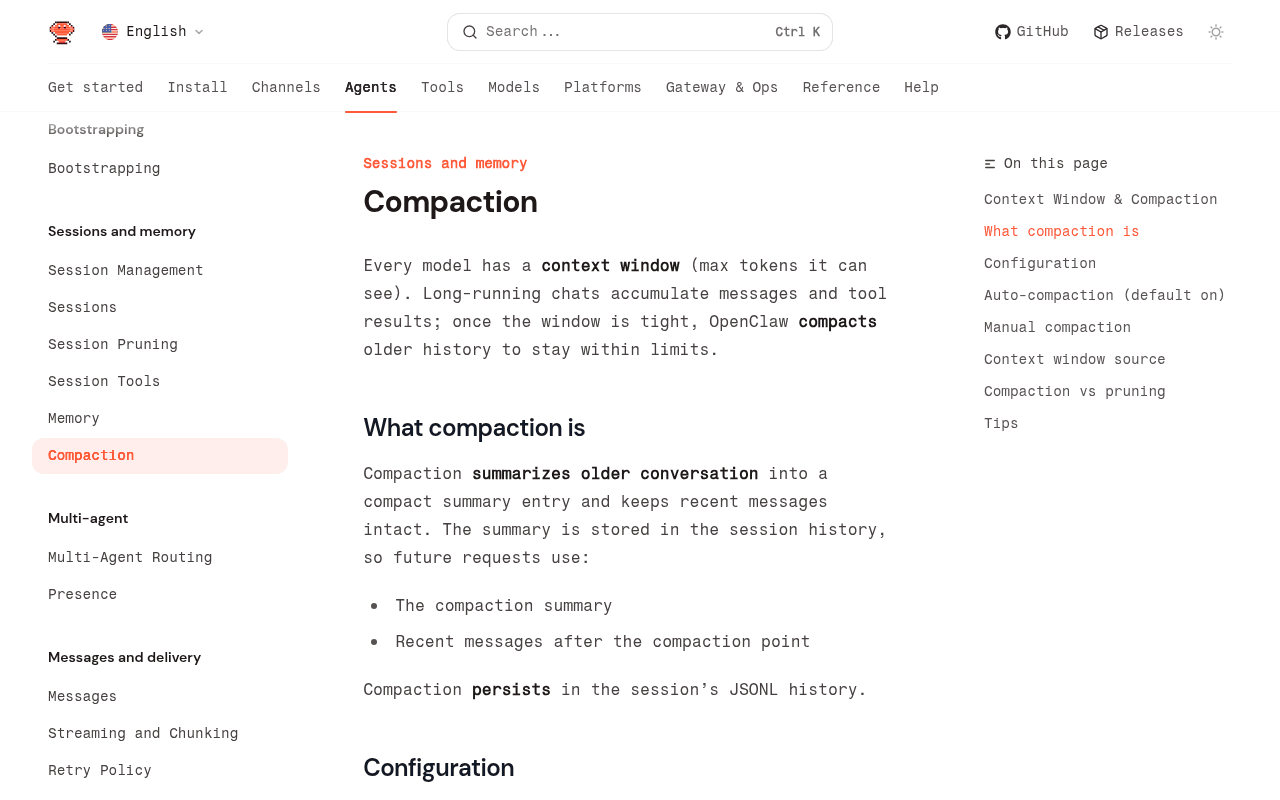
Task: Expand the Multi-agent section
Action: [x=88, y=517]
